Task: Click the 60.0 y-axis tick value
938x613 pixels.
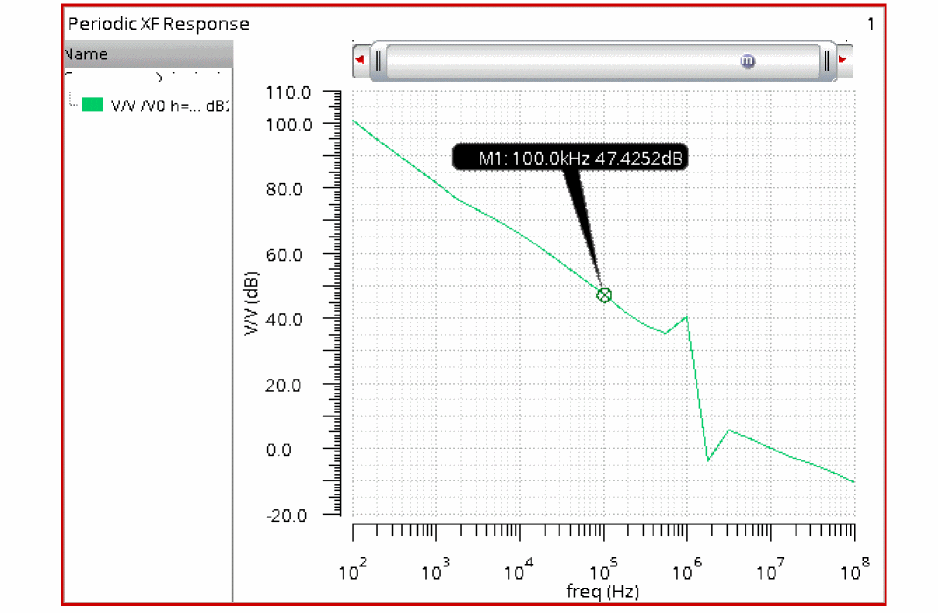Action: pos(285,255)
